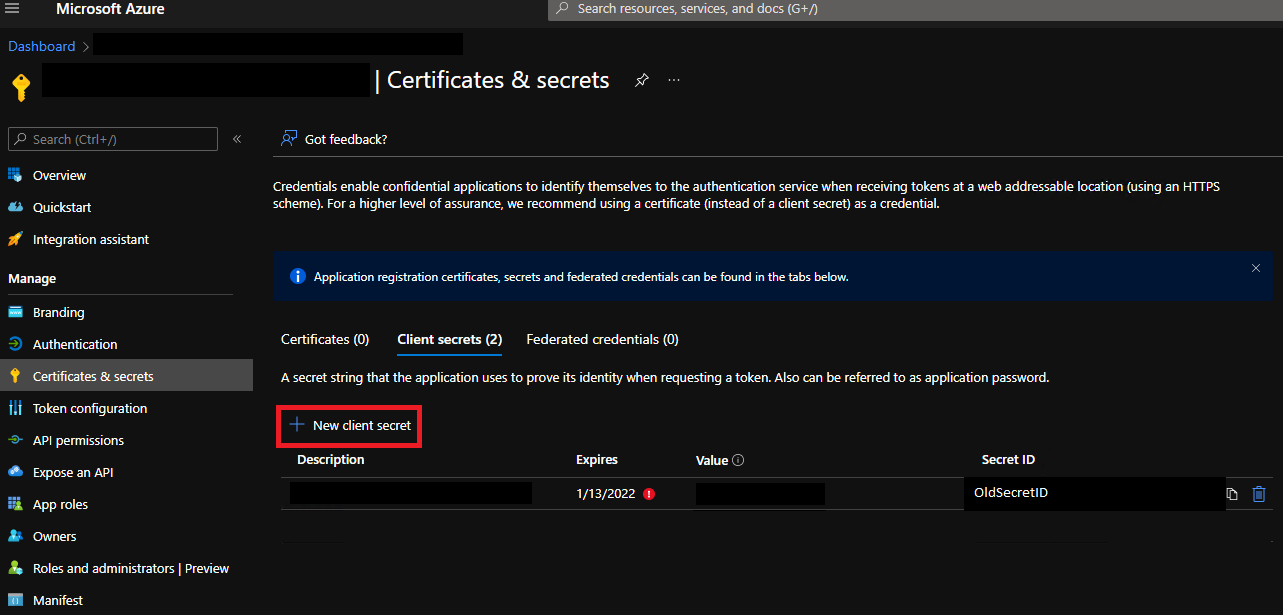
Task: Select the OldSecretID cell text
Action: [x=1011, y=492]
